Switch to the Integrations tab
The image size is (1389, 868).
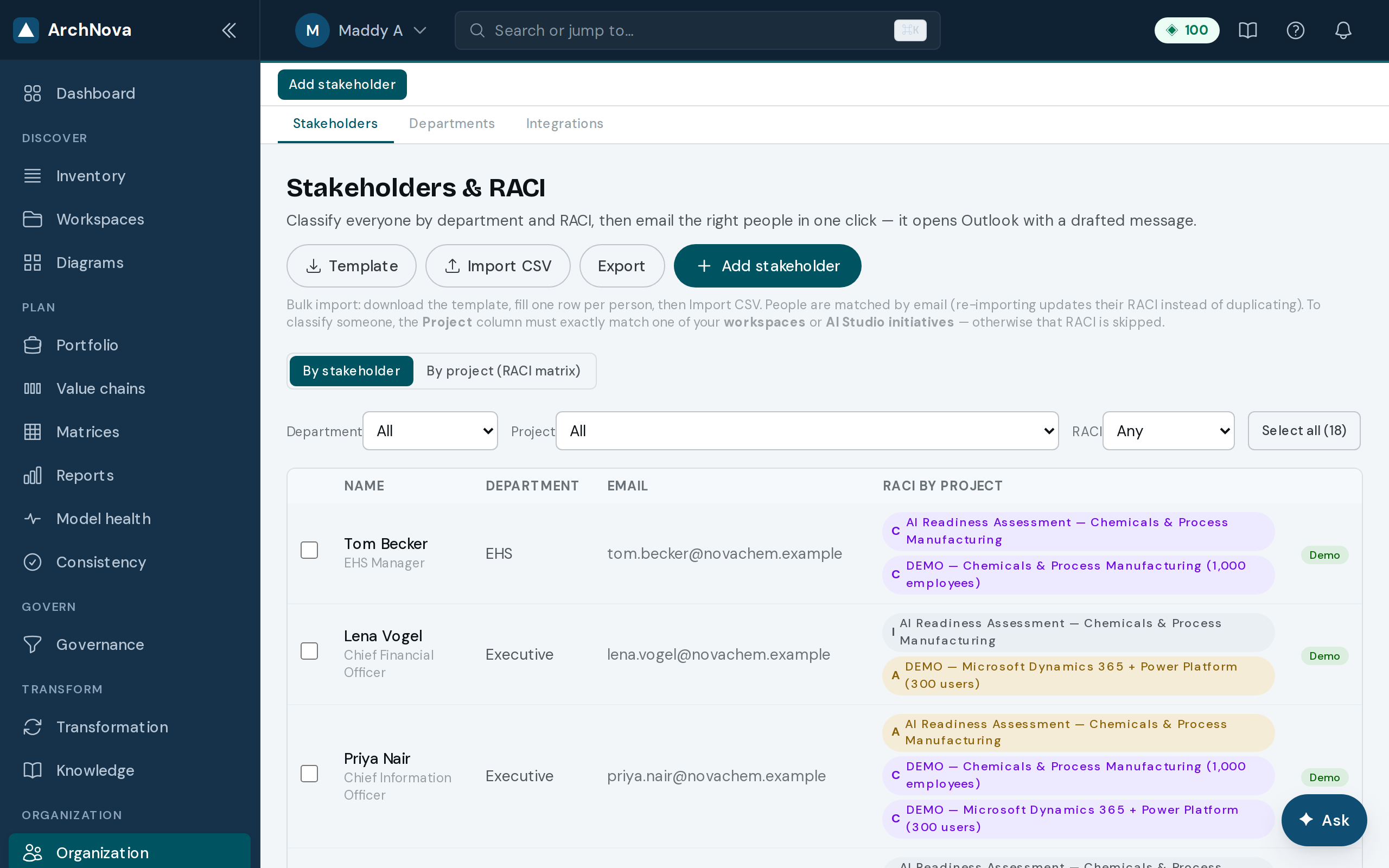pos(564,124)
